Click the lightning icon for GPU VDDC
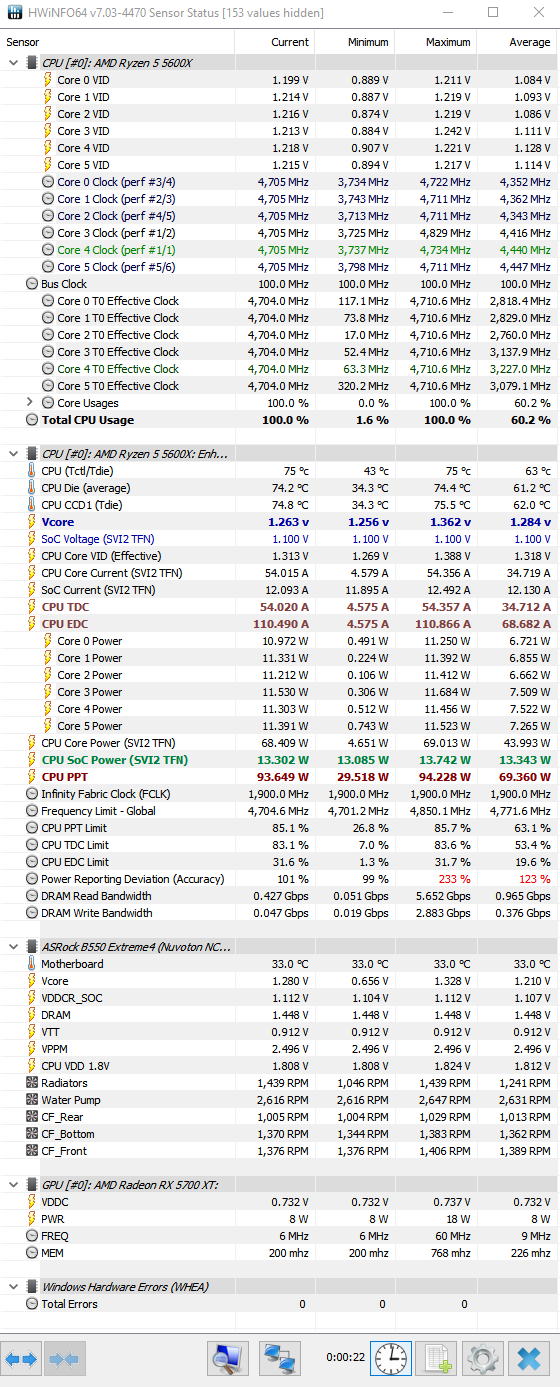Screen dimensions: 560x1387 pyautogui.click(x=32, y=1201)
